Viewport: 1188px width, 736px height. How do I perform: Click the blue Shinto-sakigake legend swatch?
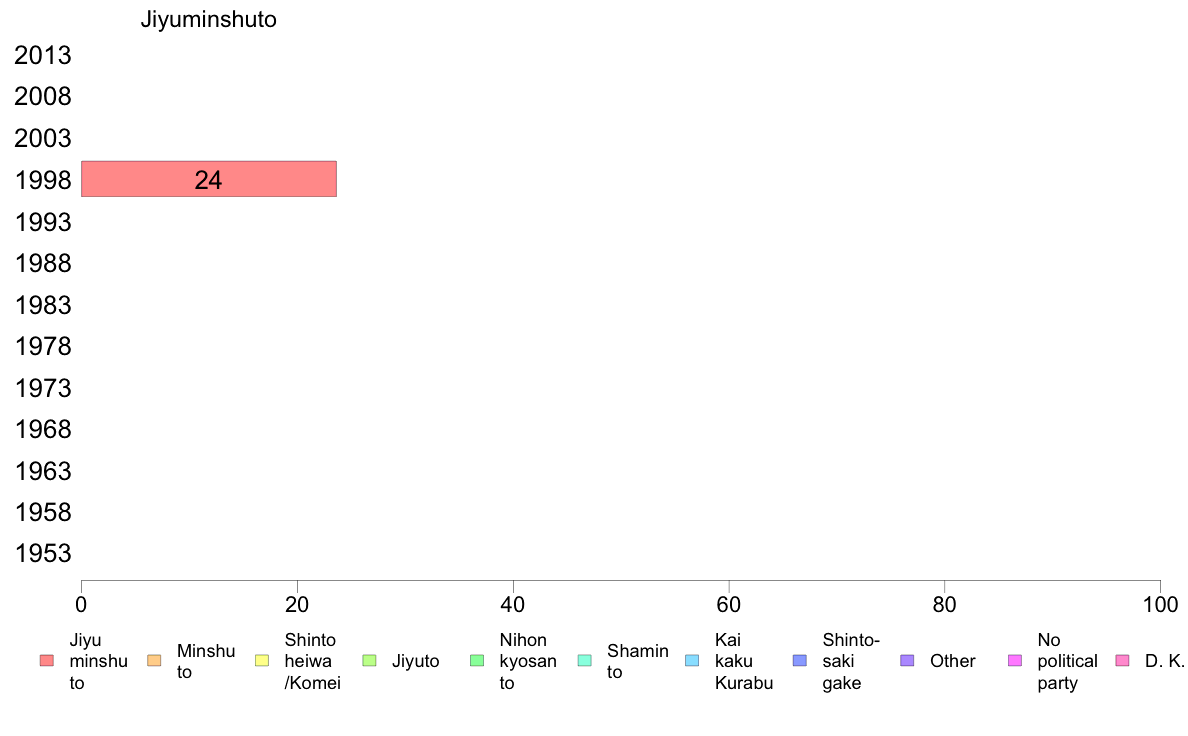click(x=800, y=661)
